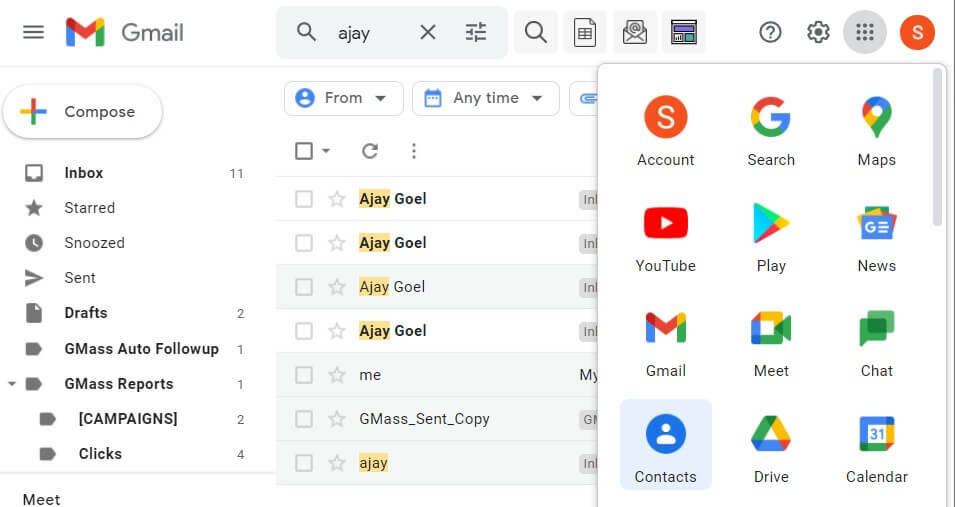Click the Gmail logo
Image resolution: width=955 pixels, height=507 pixels.
click(x=125, y=32)
